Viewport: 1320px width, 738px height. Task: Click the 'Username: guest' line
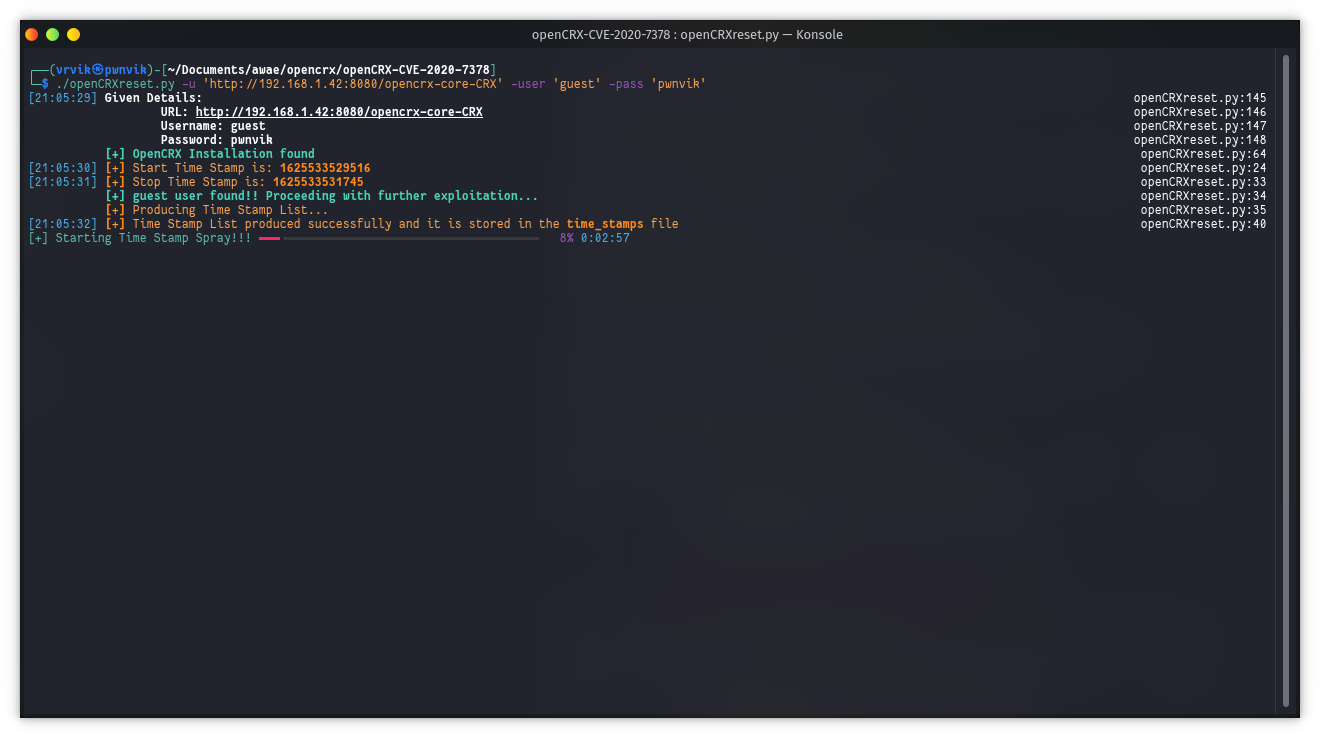(x=213, y=126)
